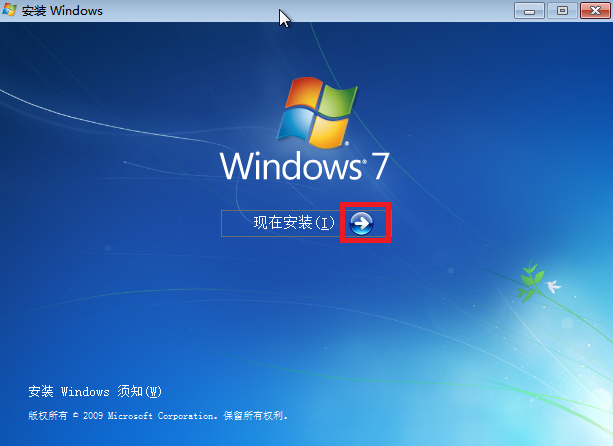Click the blue arrow icon beside 现在安装
Viewport: 613px width, 446px height.
tap(362, 223)
